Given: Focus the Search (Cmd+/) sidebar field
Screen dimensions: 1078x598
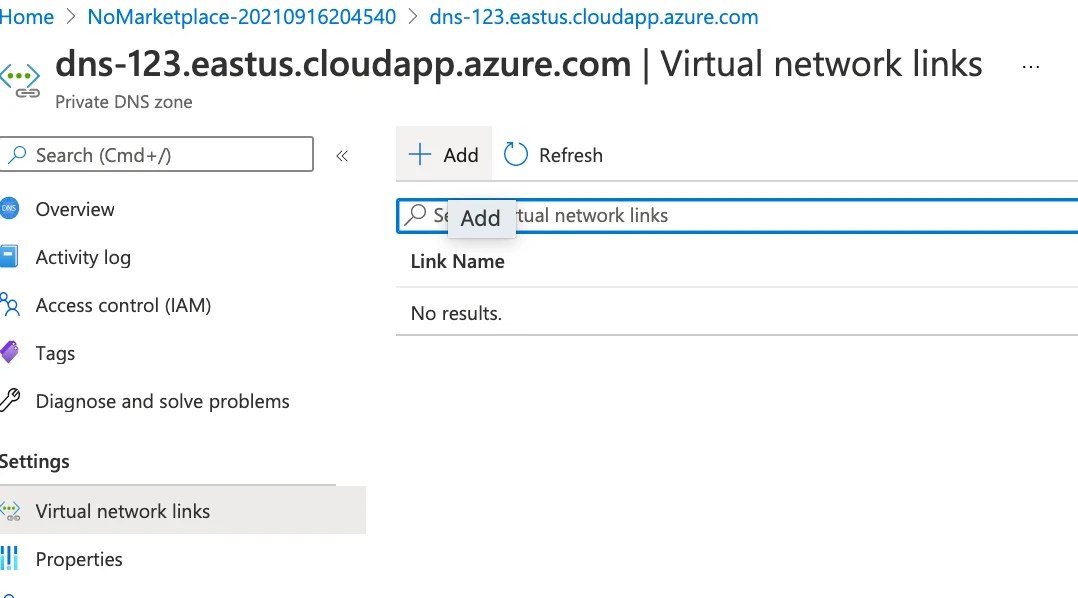Looking at the screenshot, I should pos(157,155).
